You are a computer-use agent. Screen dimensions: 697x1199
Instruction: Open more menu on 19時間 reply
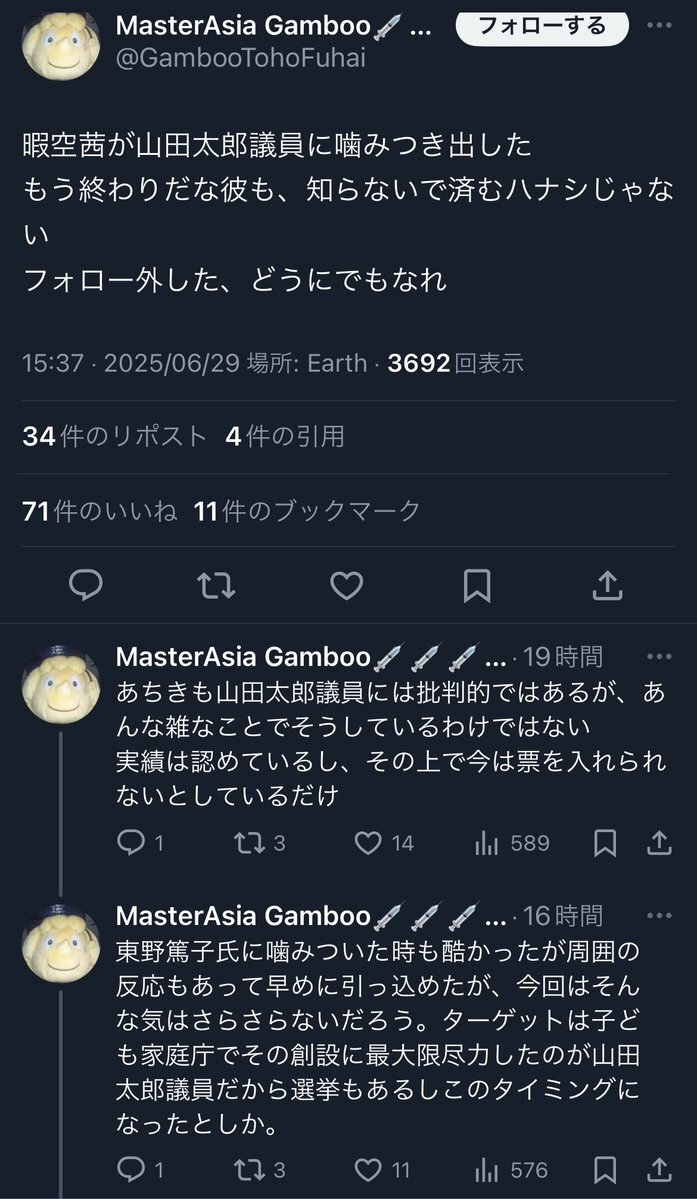click(x=660, y=657)
